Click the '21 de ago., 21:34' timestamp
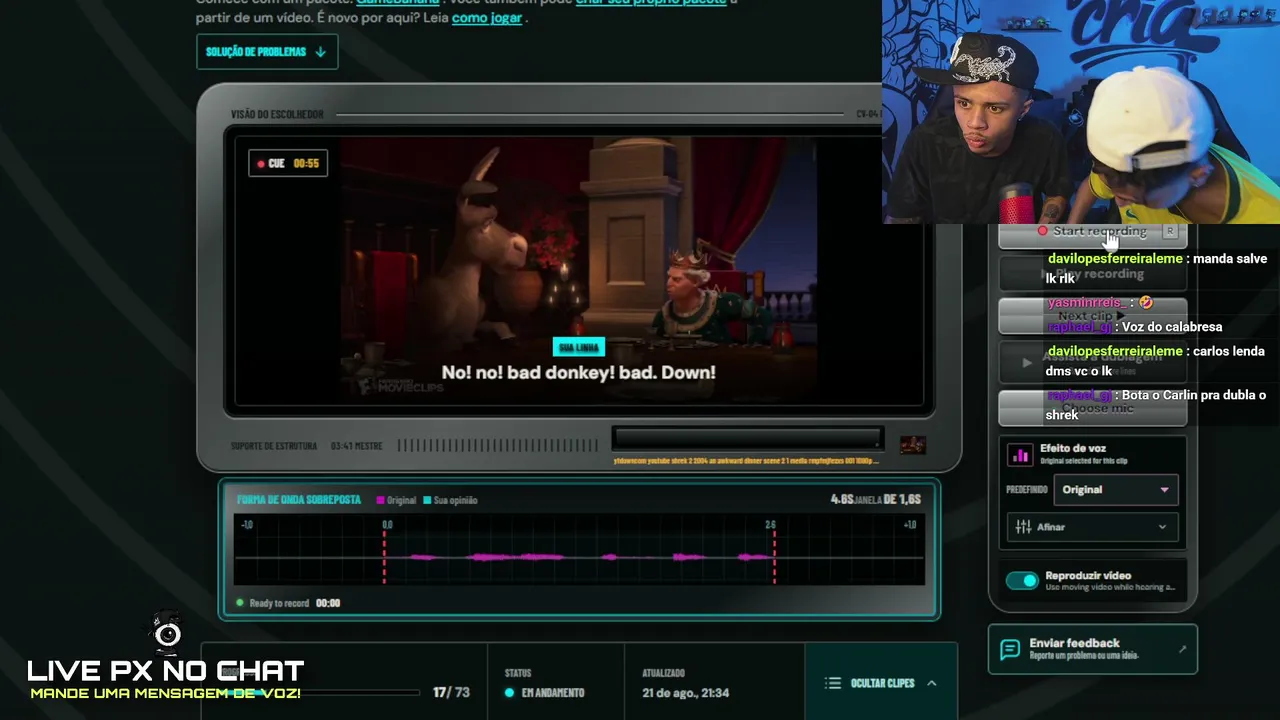 (686, 693)
